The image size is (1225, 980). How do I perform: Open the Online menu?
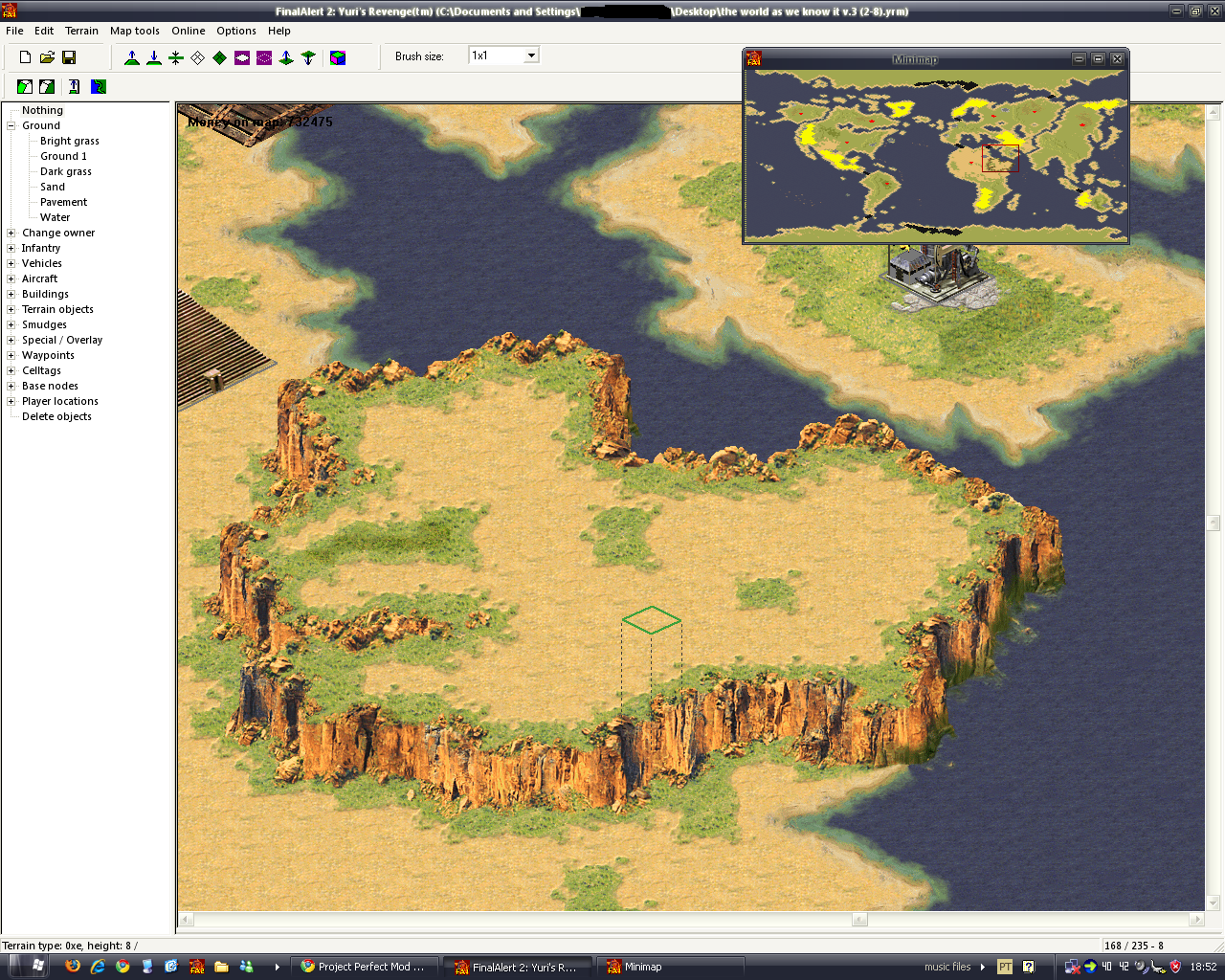(x=189, y=31)
